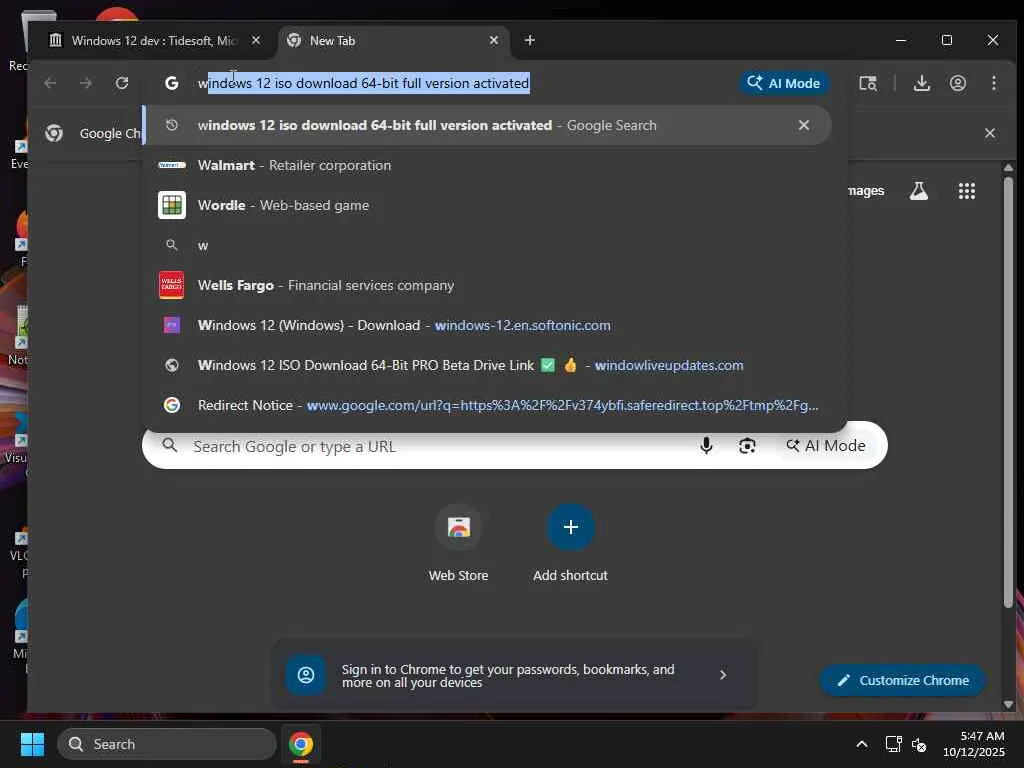Open the Chrome profile icon
This screenshot has width=1024, height=768.
point(957,83)
